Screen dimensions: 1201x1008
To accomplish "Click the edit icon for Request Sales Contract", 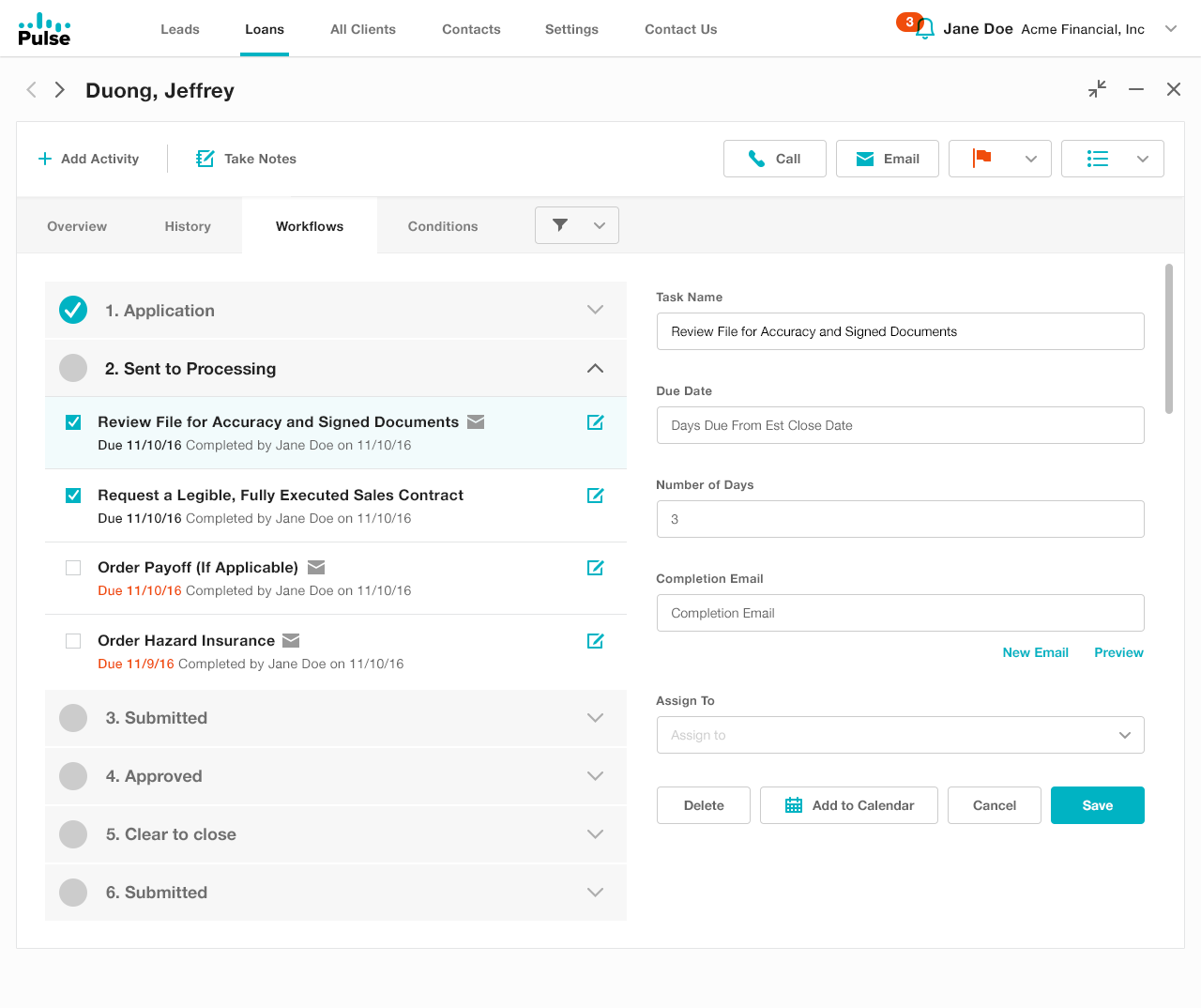I will (x=595, y=496).
